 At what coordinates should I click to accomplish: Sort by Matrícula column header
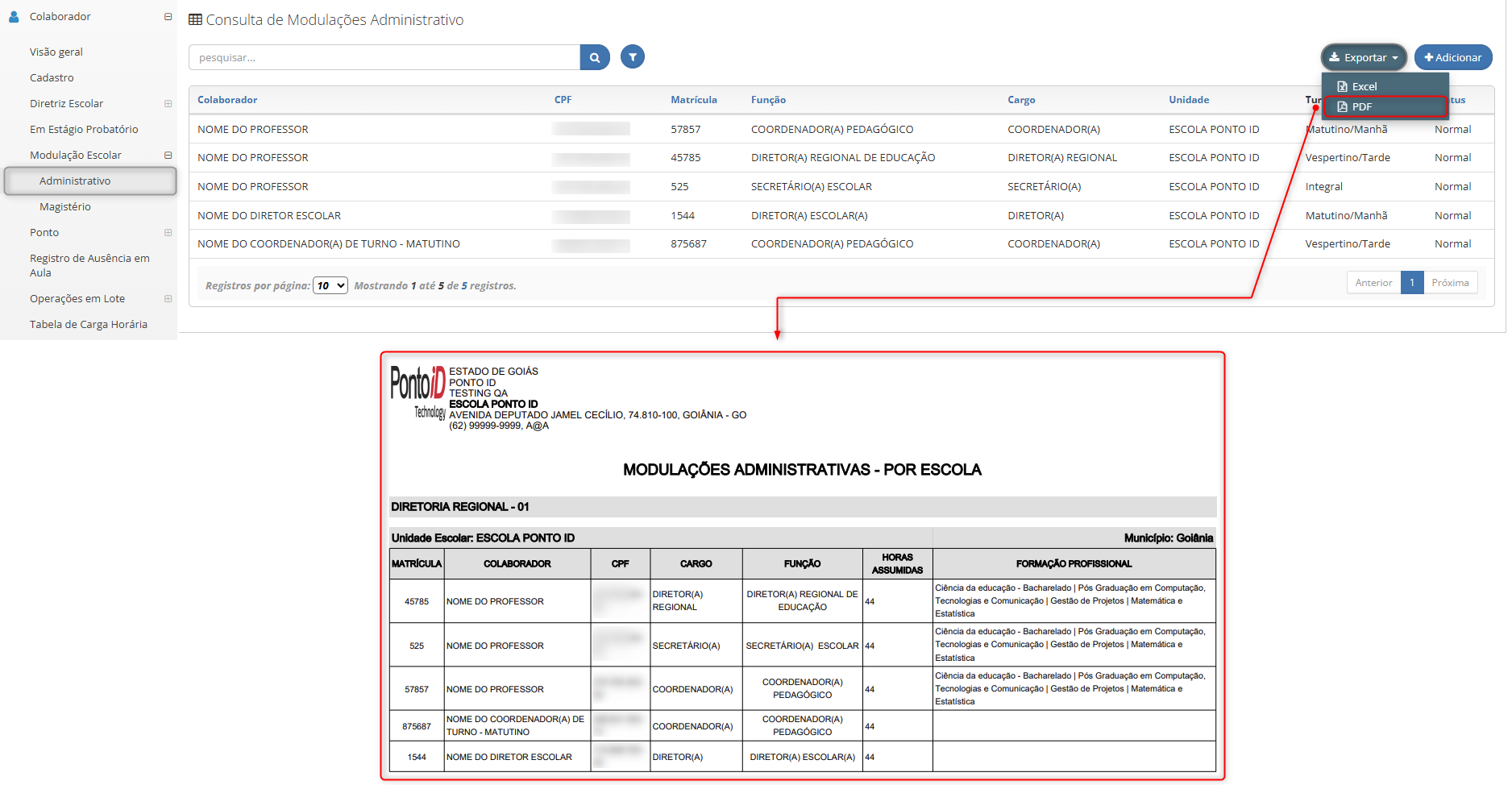click(693, 100)
